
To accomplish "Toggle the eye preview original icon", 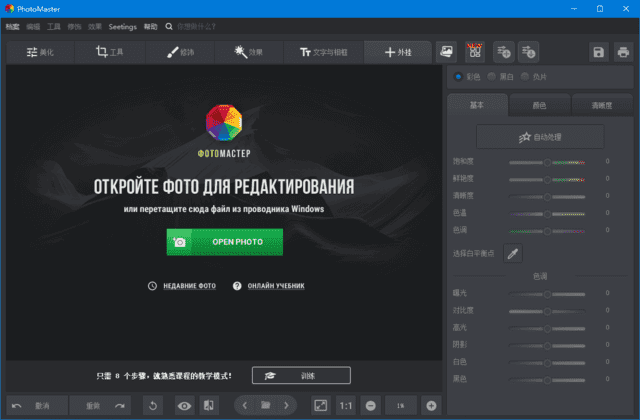I will point(184,405).
